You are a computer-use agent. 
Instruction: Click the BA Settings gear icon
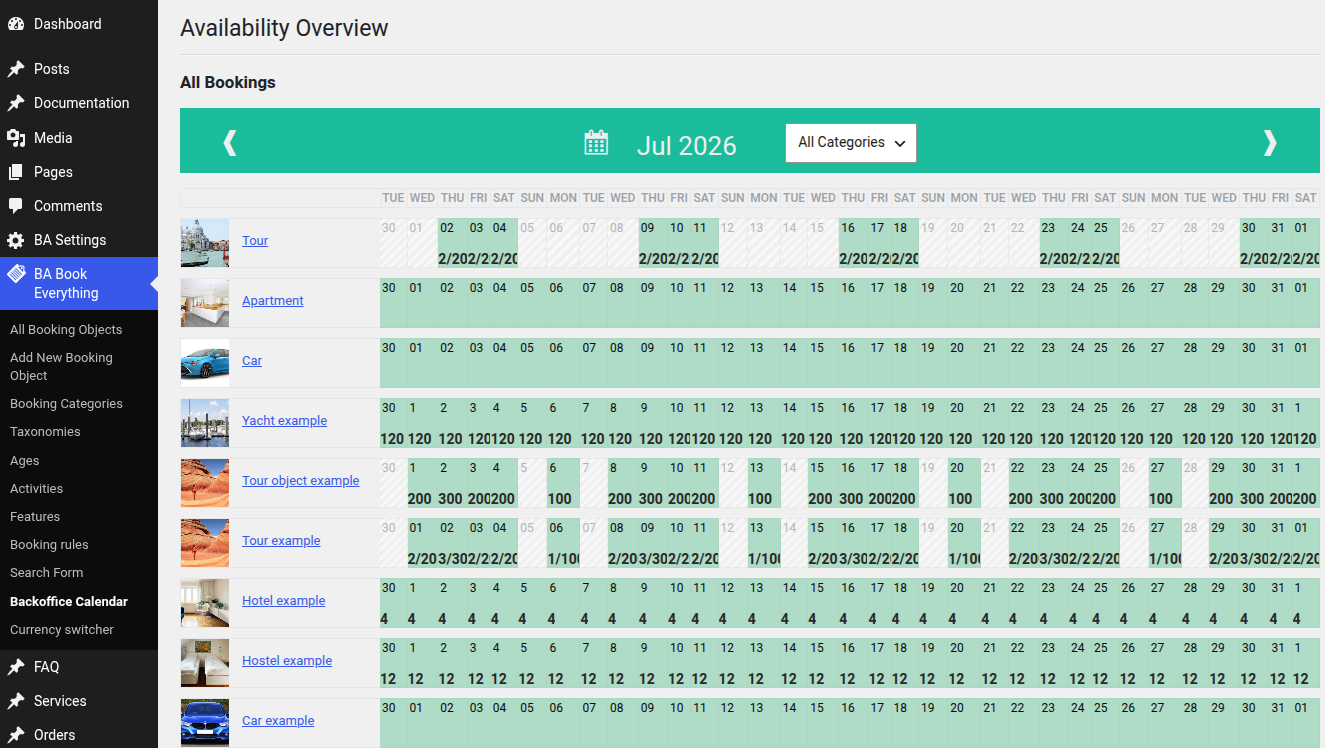tap(16, 240)
